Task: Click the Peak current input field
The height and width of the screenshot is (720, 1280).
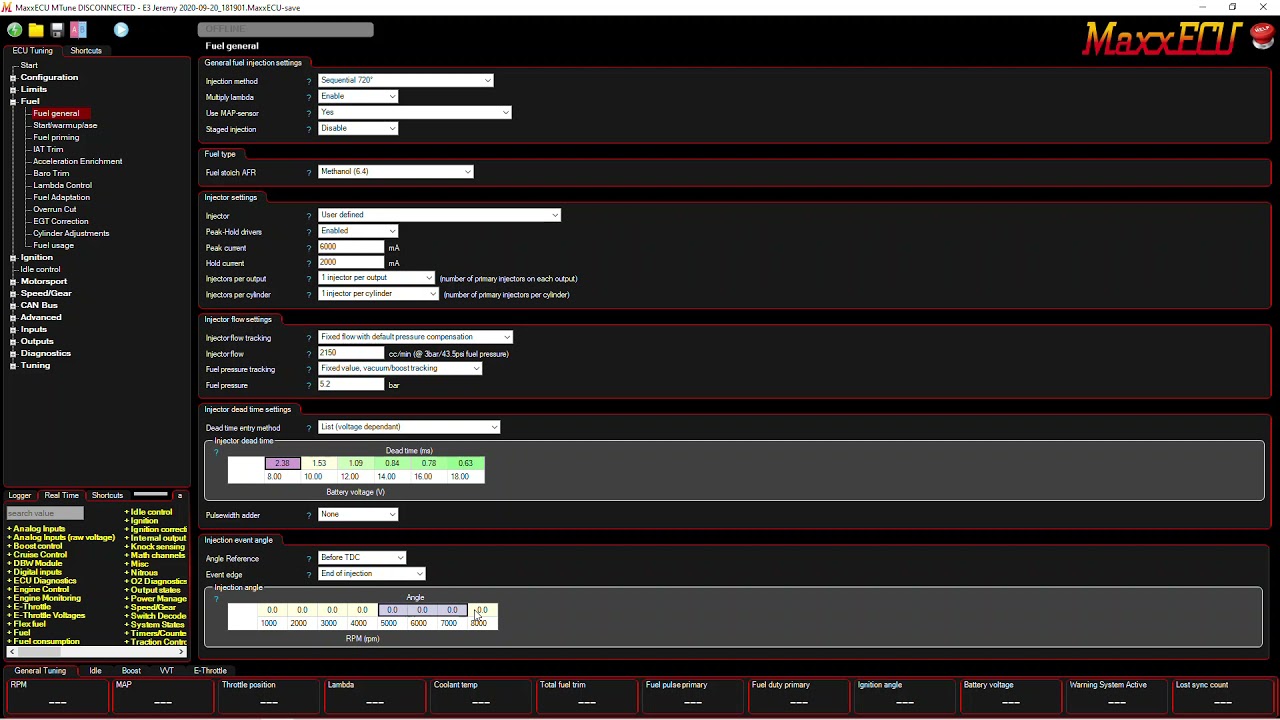Action: 351,247
